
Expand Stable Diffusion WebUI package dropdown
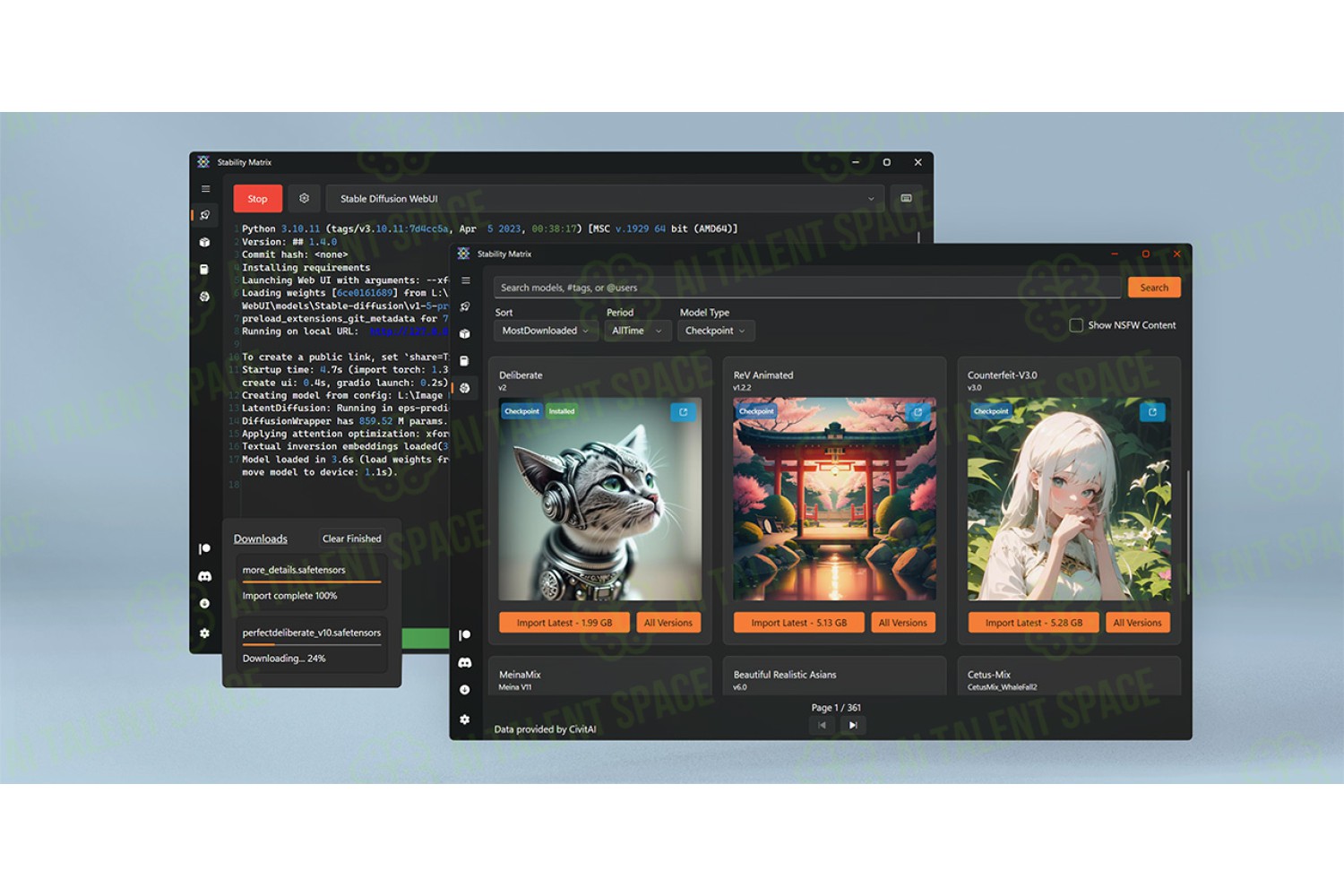(x=605, y=198)
